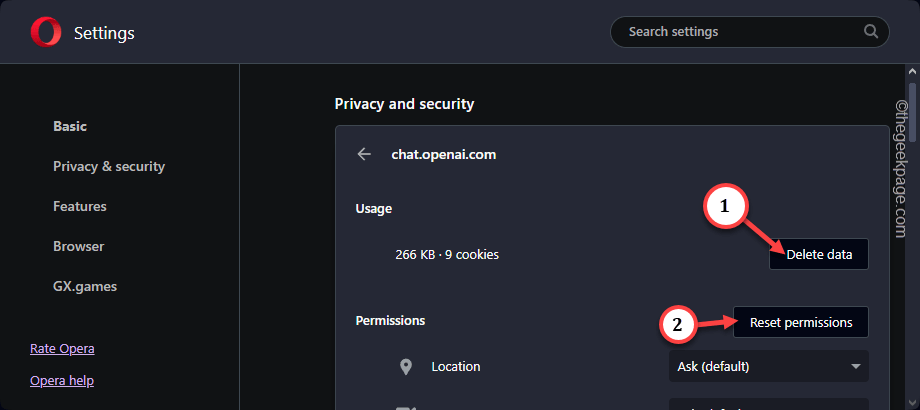Click the vertical scrollbar thumb
Image resolution: width=920 pixels, height=410 pixels.
[x=912, y=112]
